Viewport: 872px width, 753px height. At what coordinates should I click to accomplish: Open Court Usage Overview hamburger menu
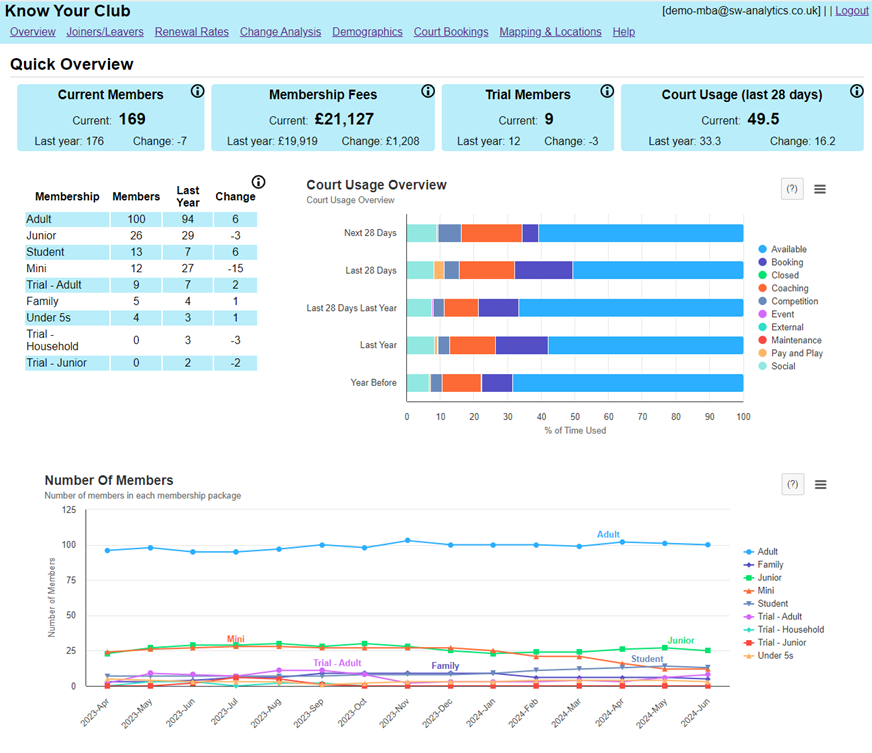coord(820,189)
